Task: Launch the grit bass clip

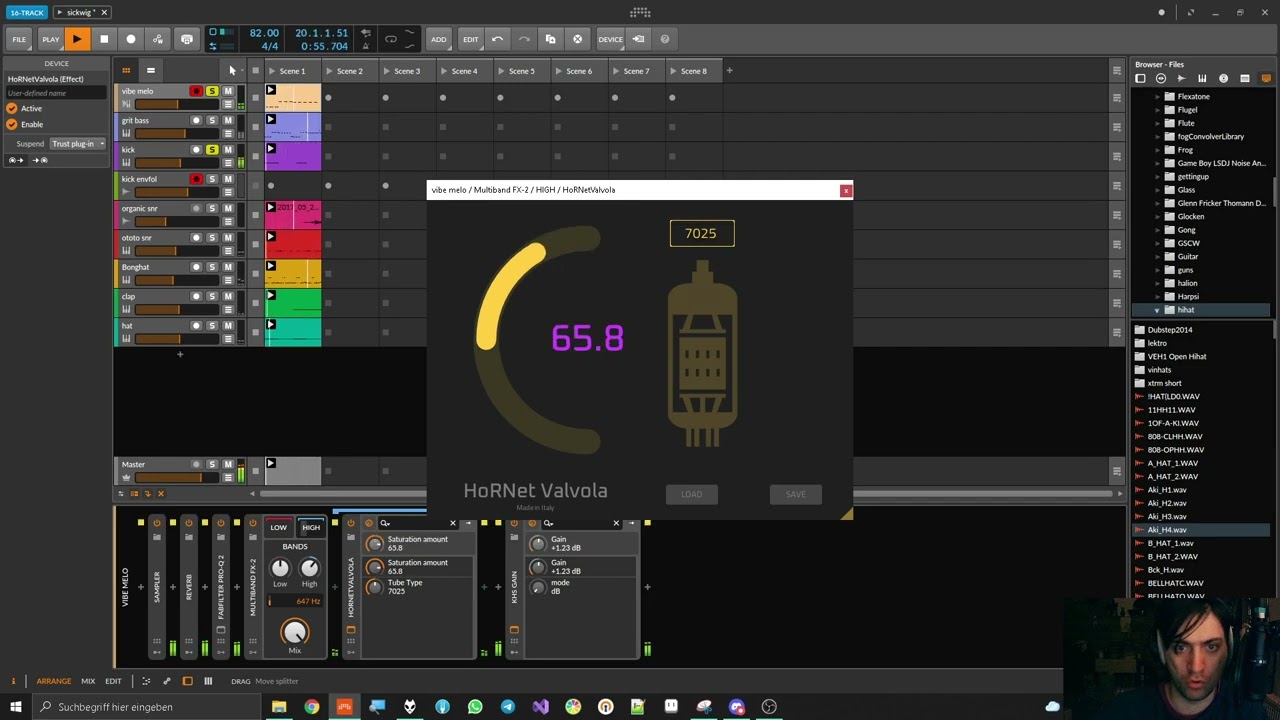Action: point(271,120)
